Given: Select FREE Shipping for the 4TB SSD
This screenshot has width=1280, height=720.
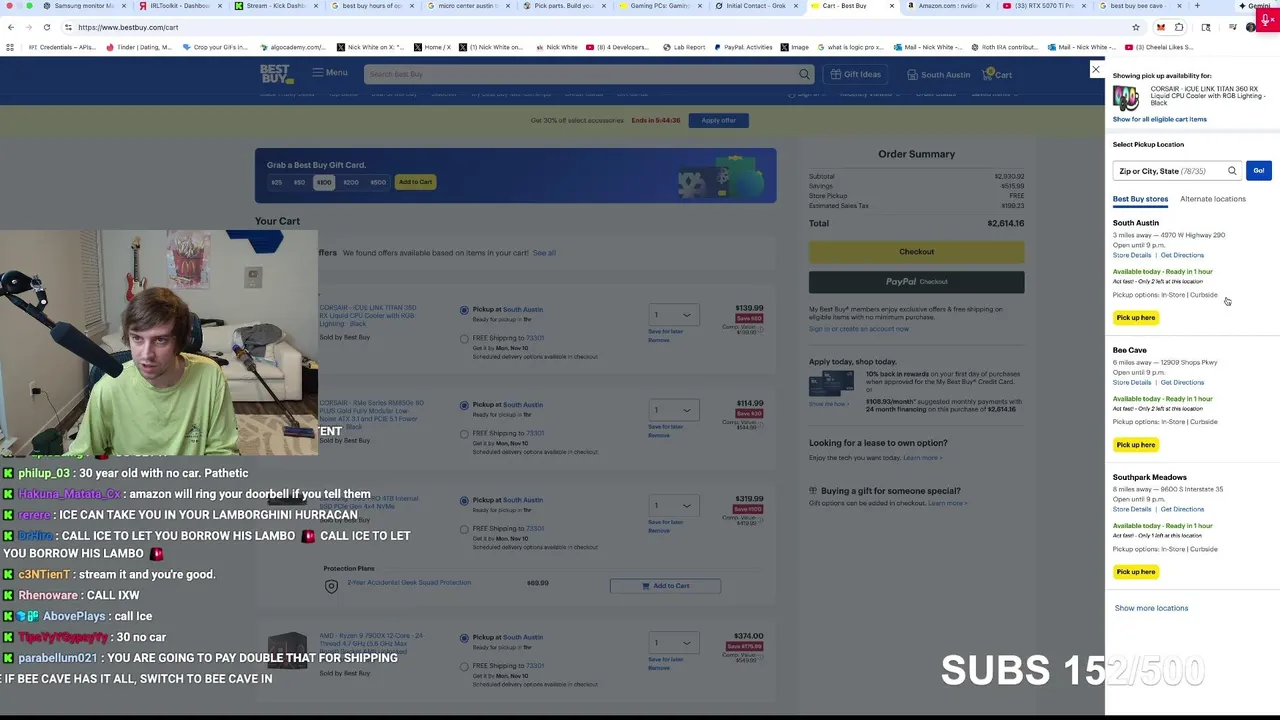Looking at the screenshot, I should [464, 529].
